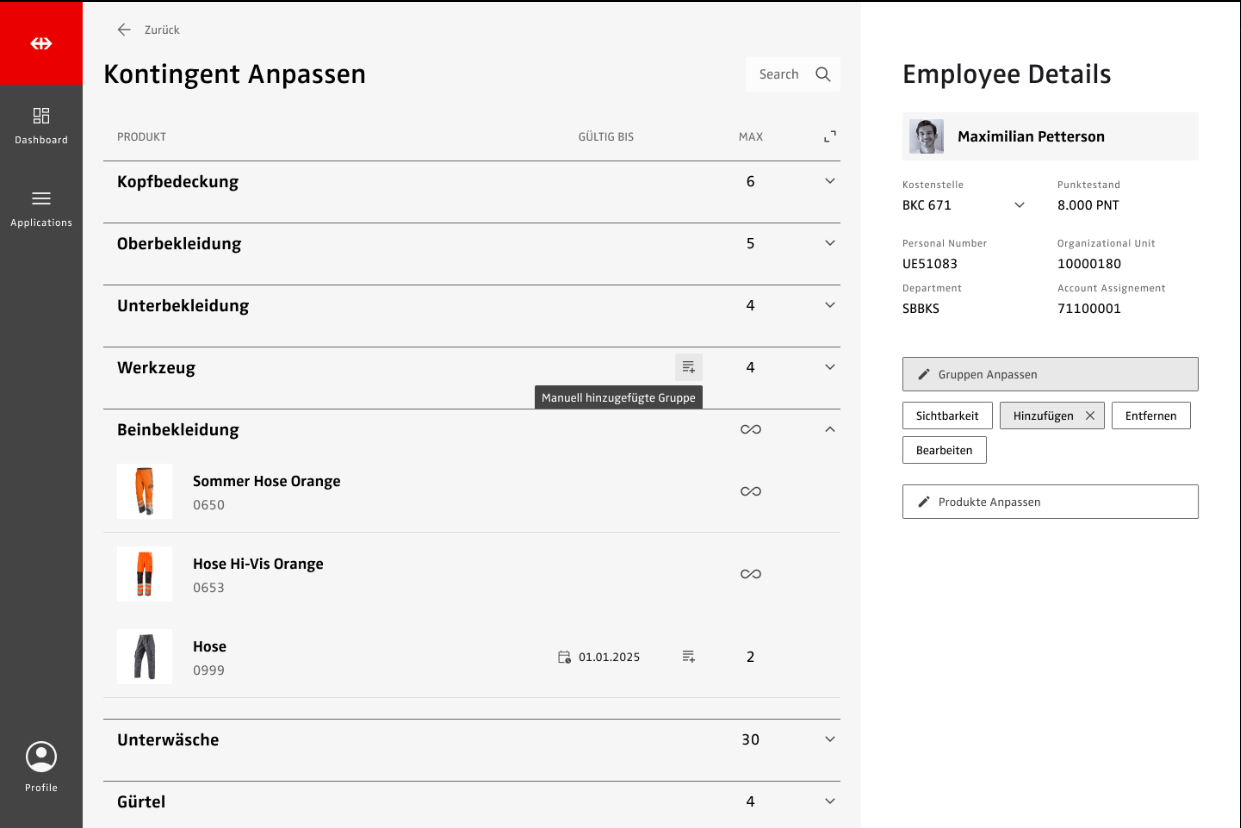Screen dimensions: 1241x828
Task: Click the manually added group icon on Werkzeug
Action: (x=688, y=367)
